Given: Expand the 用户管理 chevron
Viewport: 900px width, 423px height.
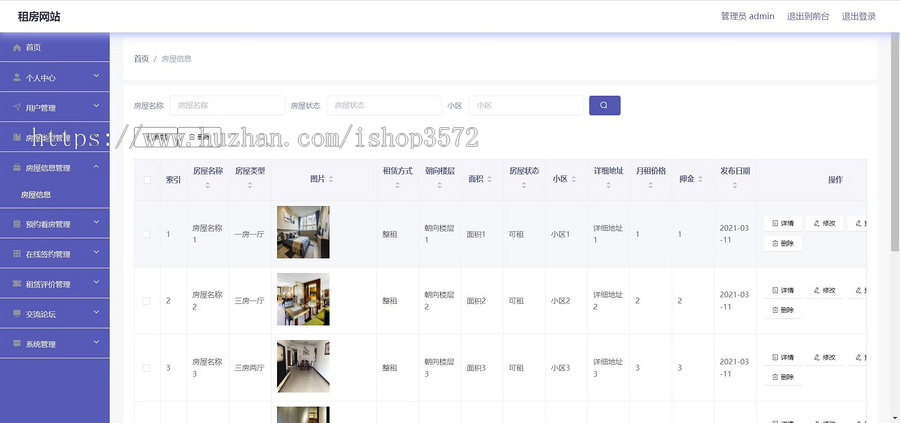Looking at the screenshot, I should (96, 106).
